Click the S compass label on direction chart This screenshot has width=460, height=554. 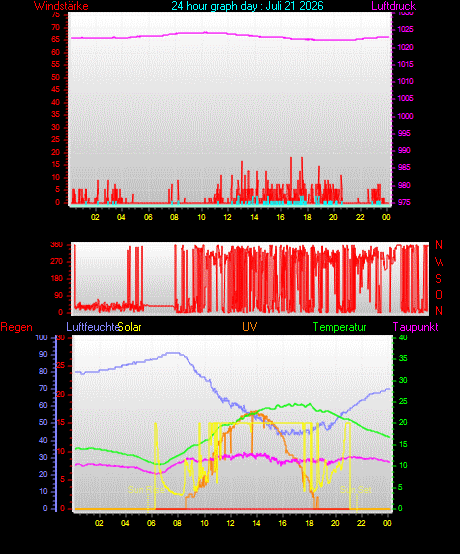pyautogui.click(x=438, y=279)
